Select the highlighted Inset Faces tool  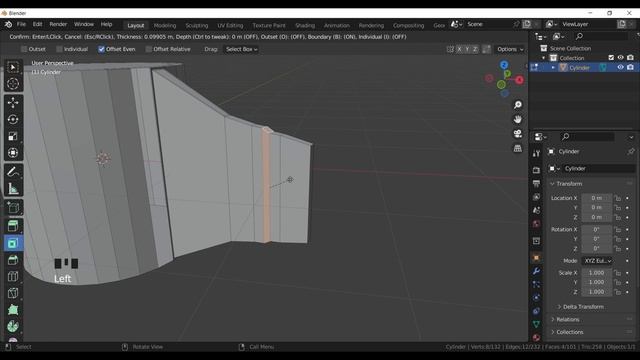click(x=13, y=243)
